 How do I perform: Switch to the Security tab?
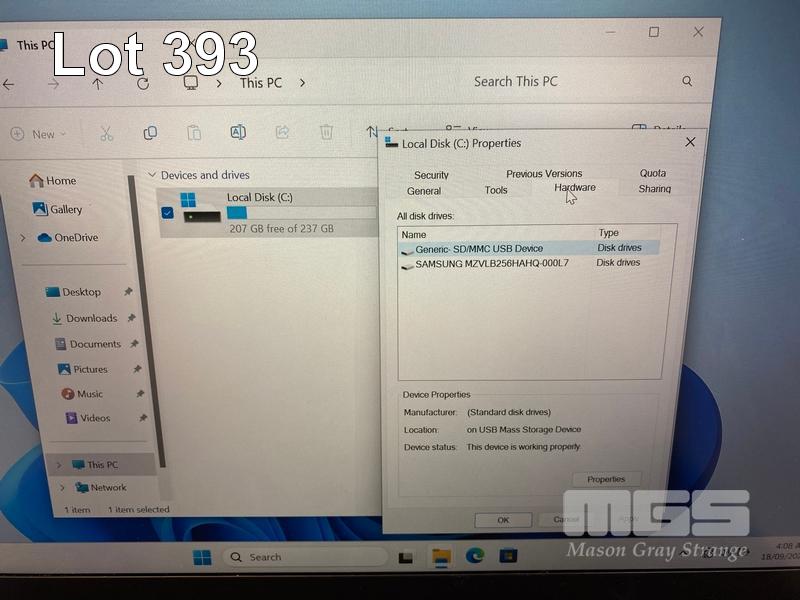point(431,175)
